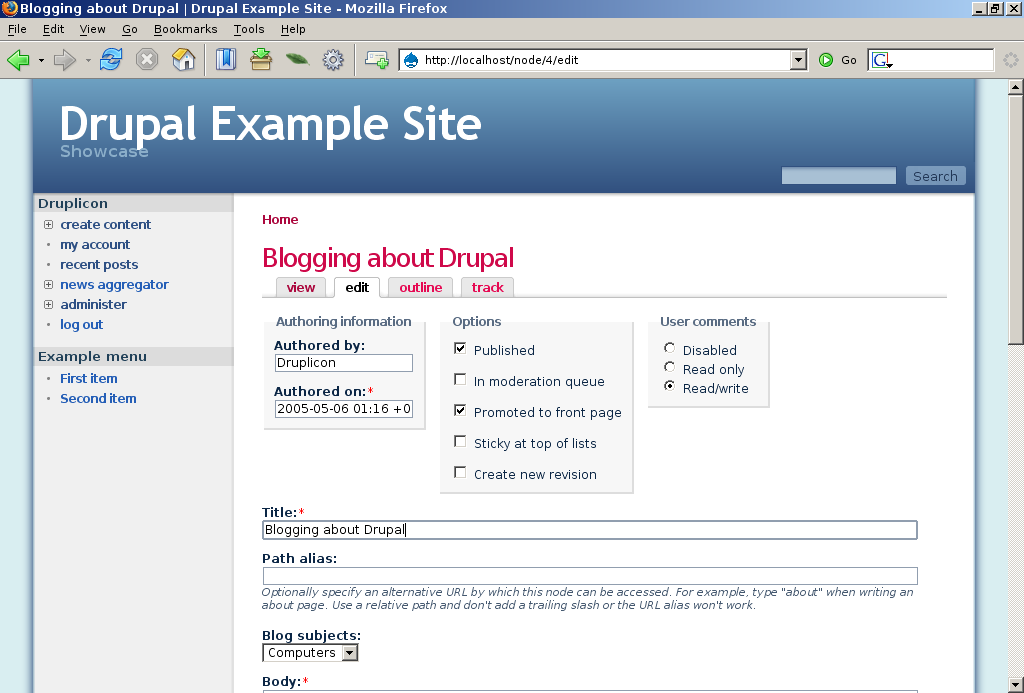Open the View menu
The height and width of the screenshot is (693, 1024).
(92, 29)
